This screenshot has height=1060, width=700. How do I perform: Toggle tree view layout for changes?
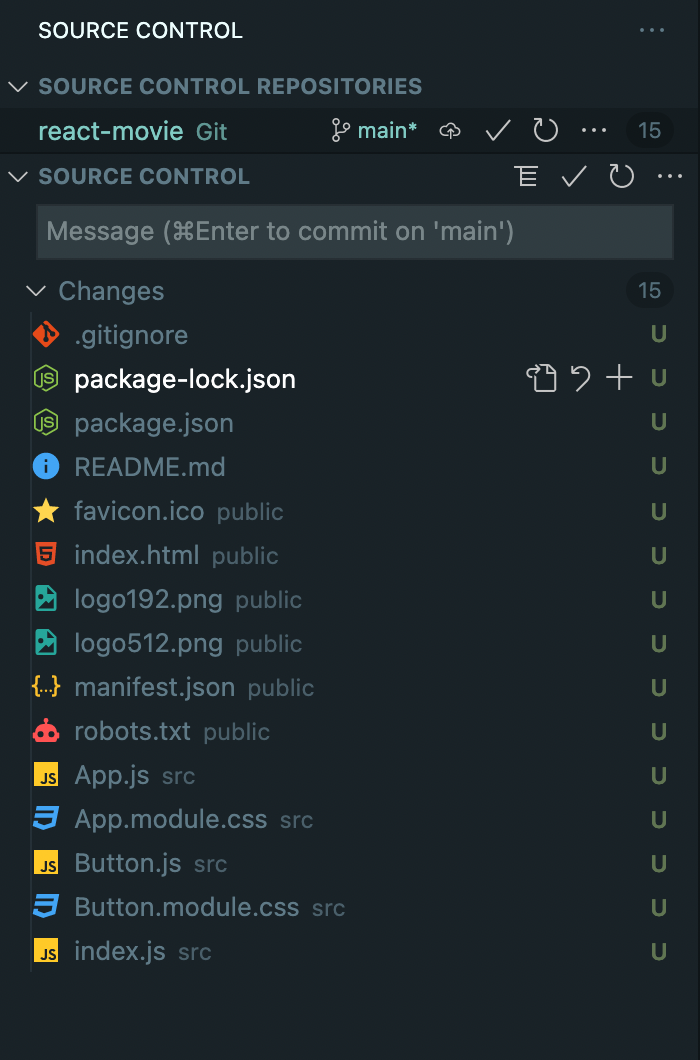(x=526, y=176)
